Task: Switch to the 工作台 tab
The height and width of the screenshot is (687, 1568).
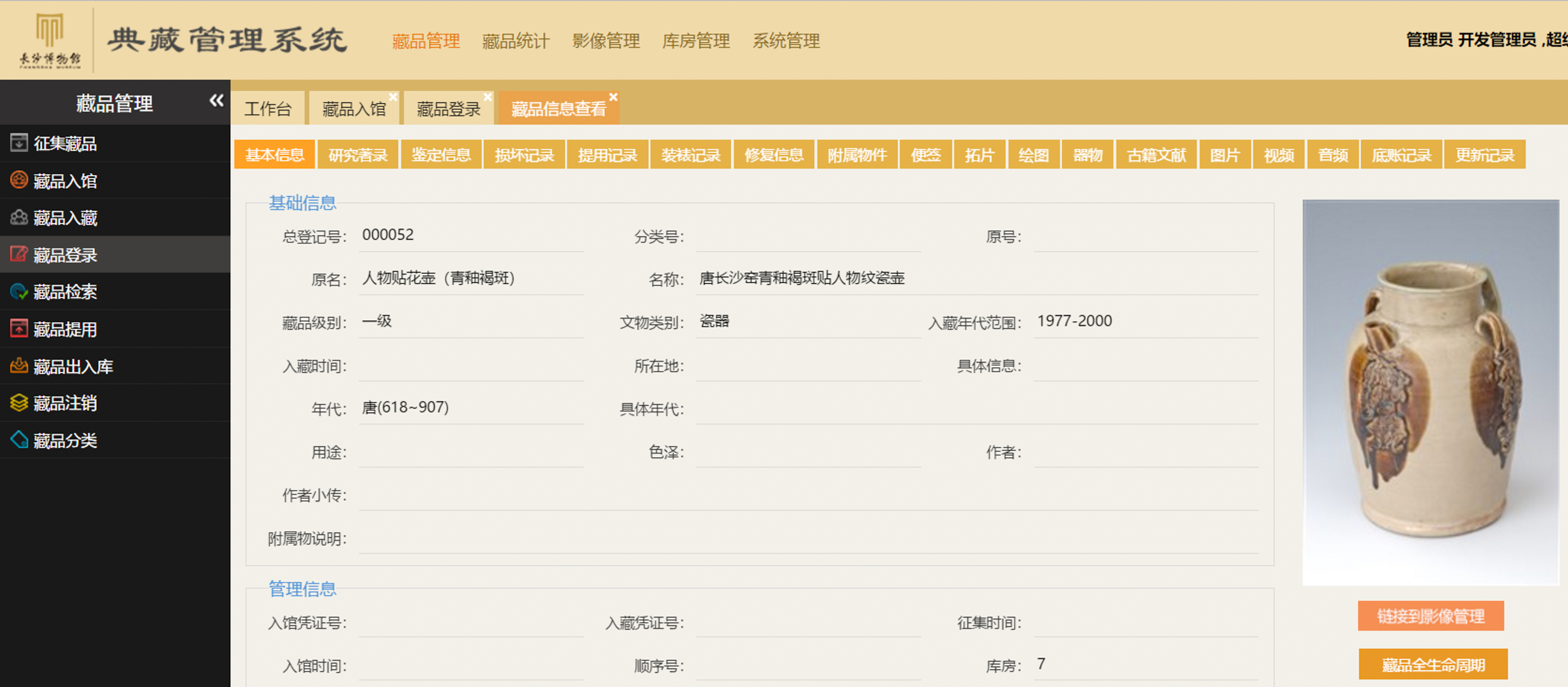Action: coord(268,109)
